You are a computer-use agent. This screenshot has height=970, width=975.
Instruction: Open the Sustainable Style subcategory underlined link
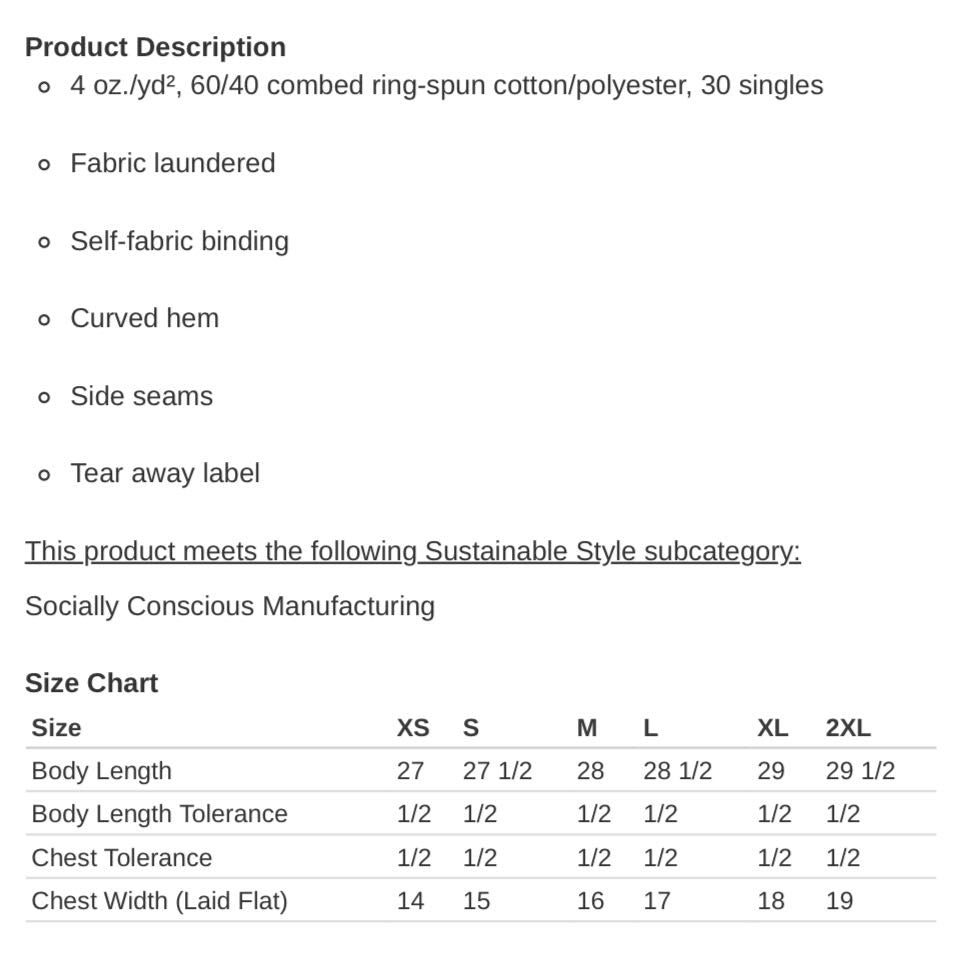click(x=412, y=551)
